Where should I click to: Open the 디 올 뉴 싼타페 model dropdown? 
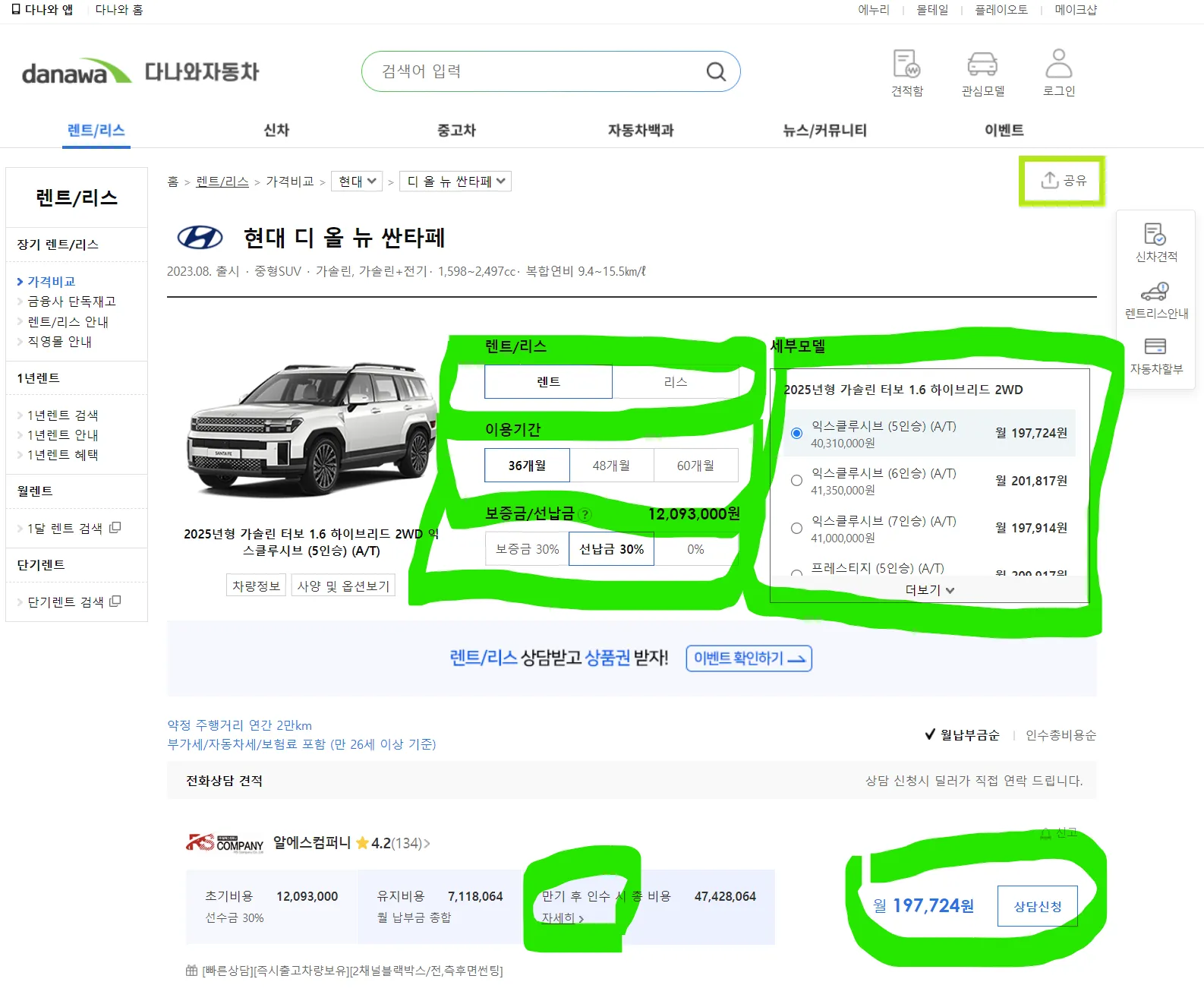click(455, 182)
